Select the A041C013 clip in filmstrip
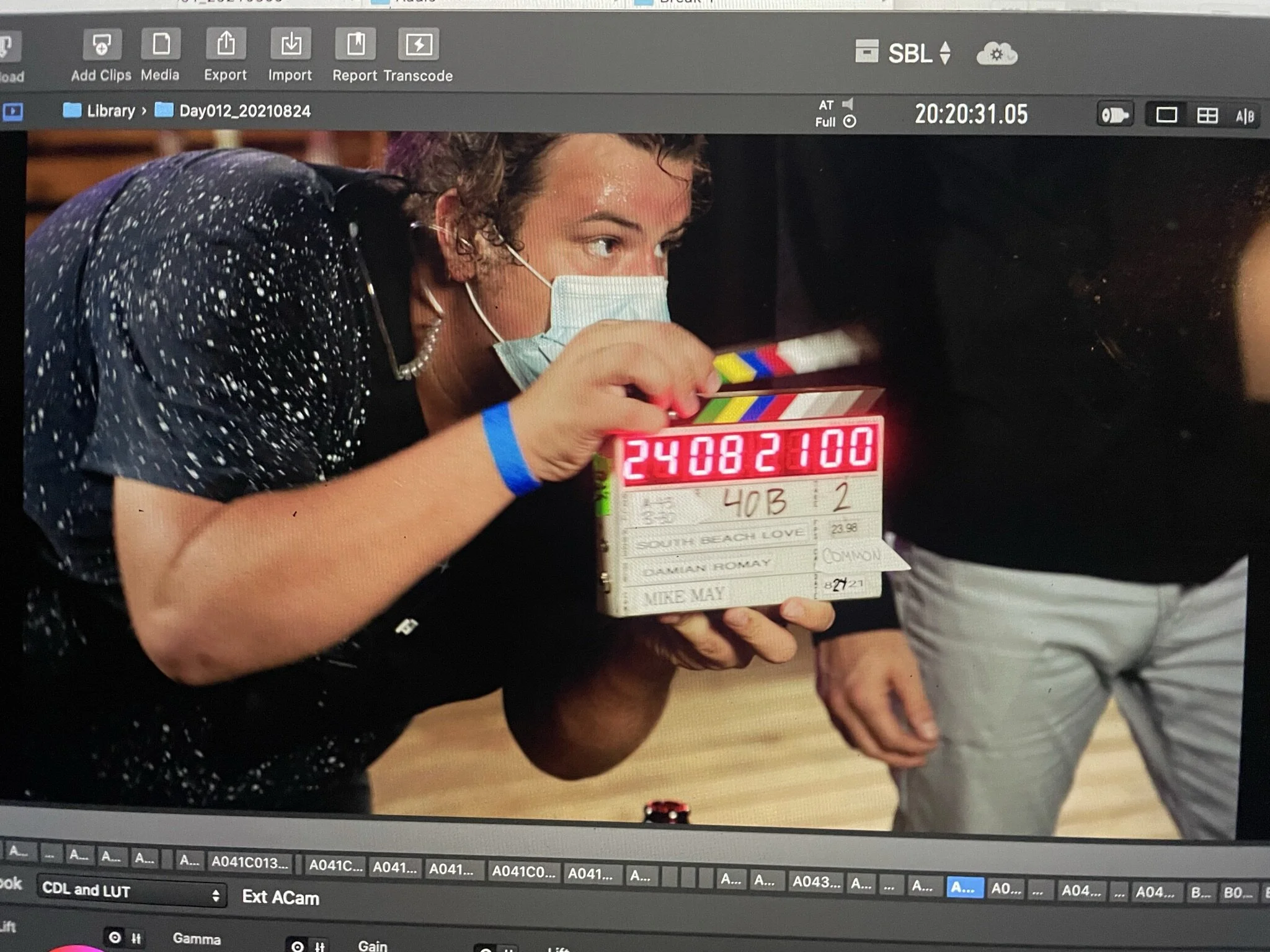The image size is (1270, 952). [249, 862]
